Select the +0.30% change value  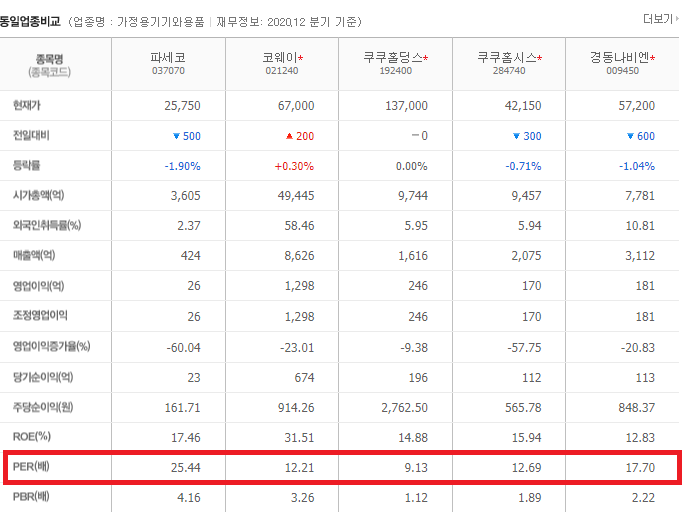point(294,166)
